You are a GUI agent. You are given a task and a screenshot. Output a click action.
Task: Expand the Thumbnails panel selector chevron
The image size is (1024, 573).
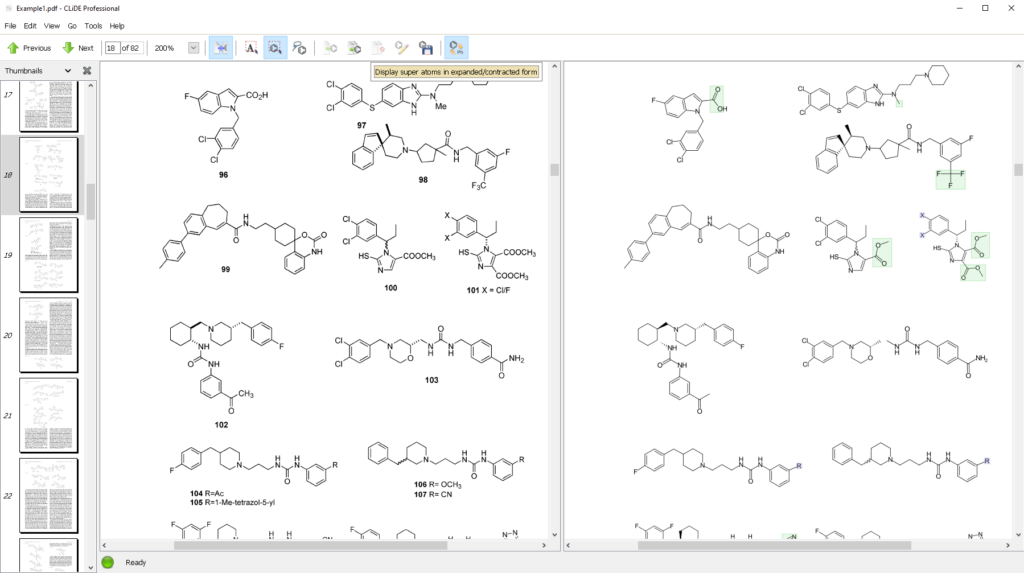tap(68, 71)
